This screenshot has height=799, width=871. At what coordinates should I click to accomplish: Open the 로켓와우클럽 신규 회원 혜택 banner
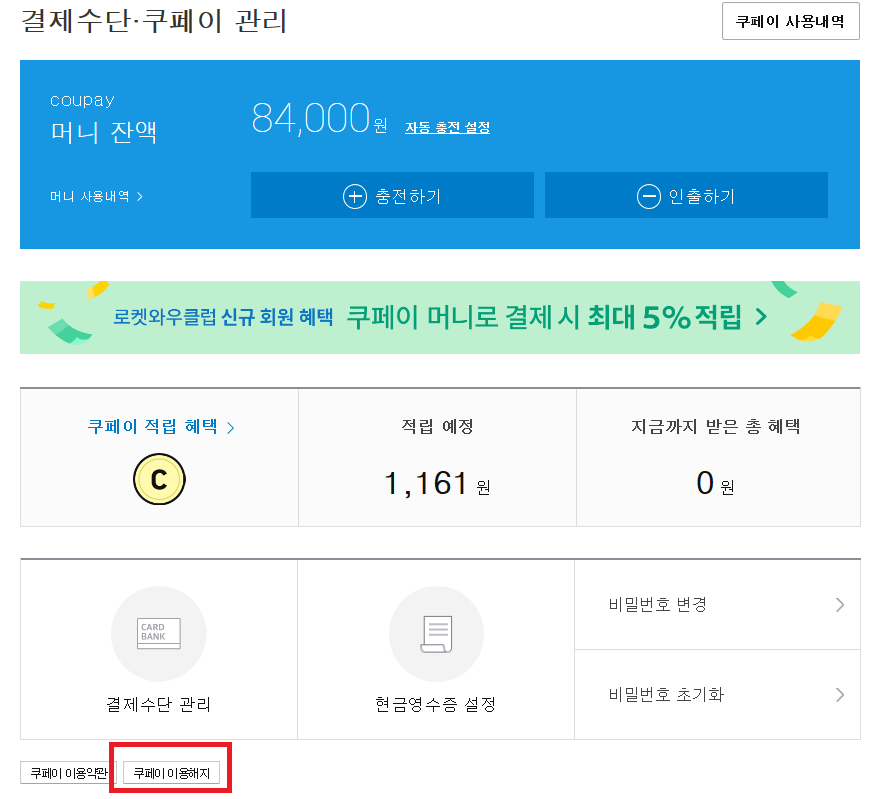pos(440,317)
